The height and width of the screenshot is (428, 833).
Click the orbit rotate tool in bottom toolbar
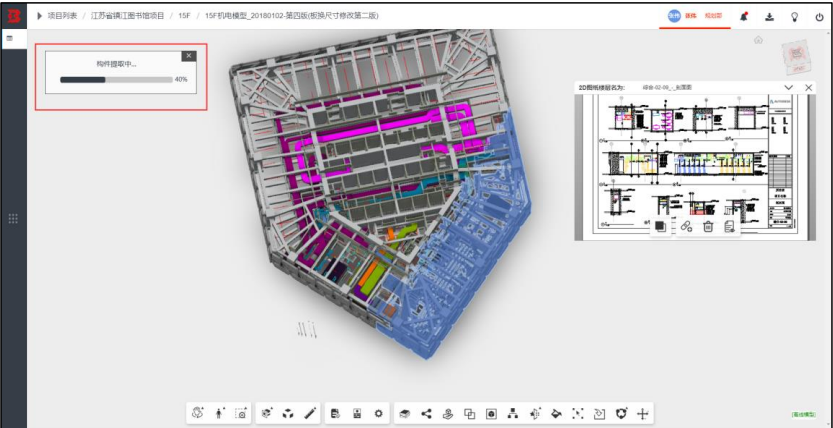(x=198, y=413)
